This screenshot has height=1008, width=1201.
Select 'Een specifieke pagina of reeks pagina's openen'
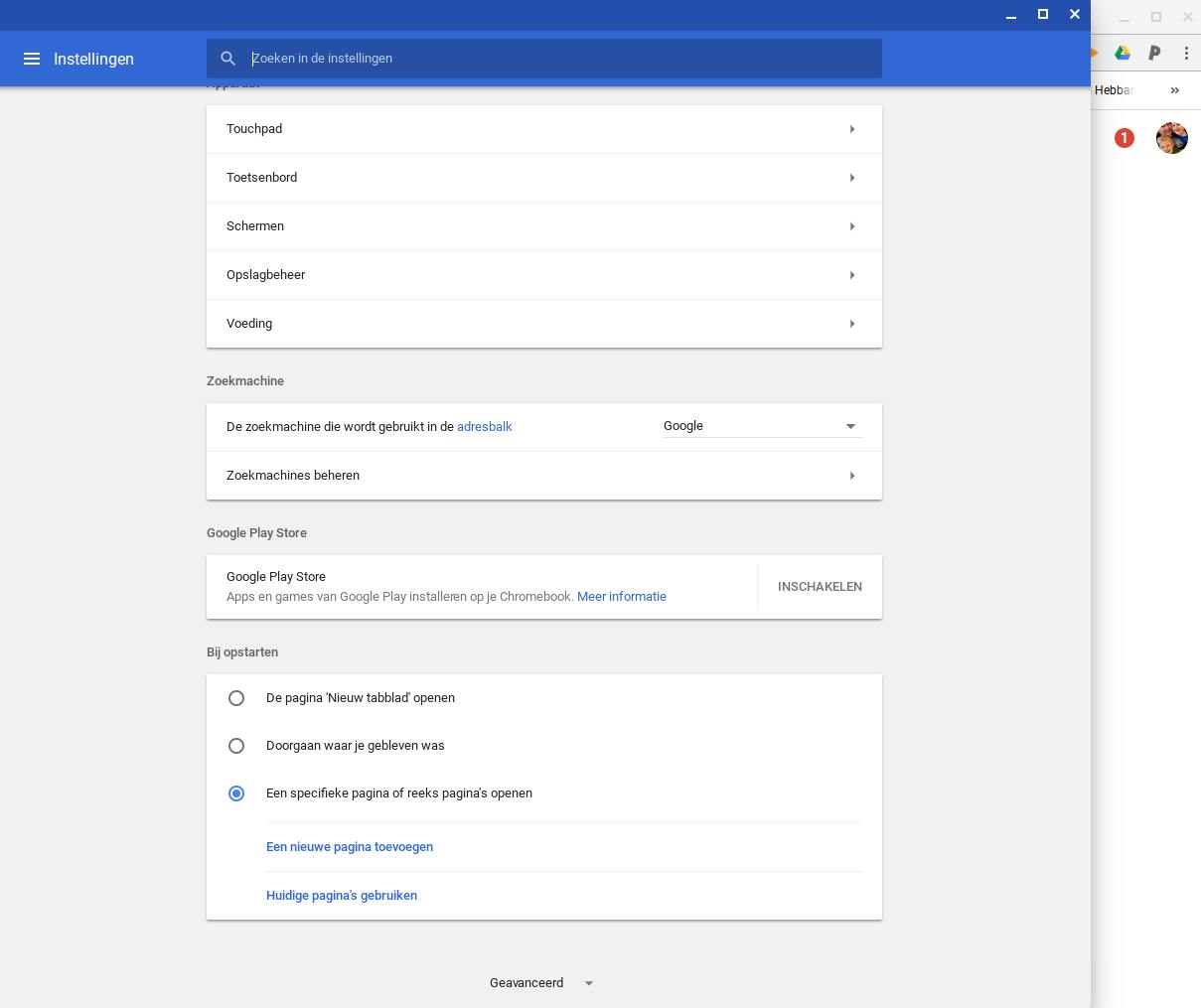click(x=236, y=793)
